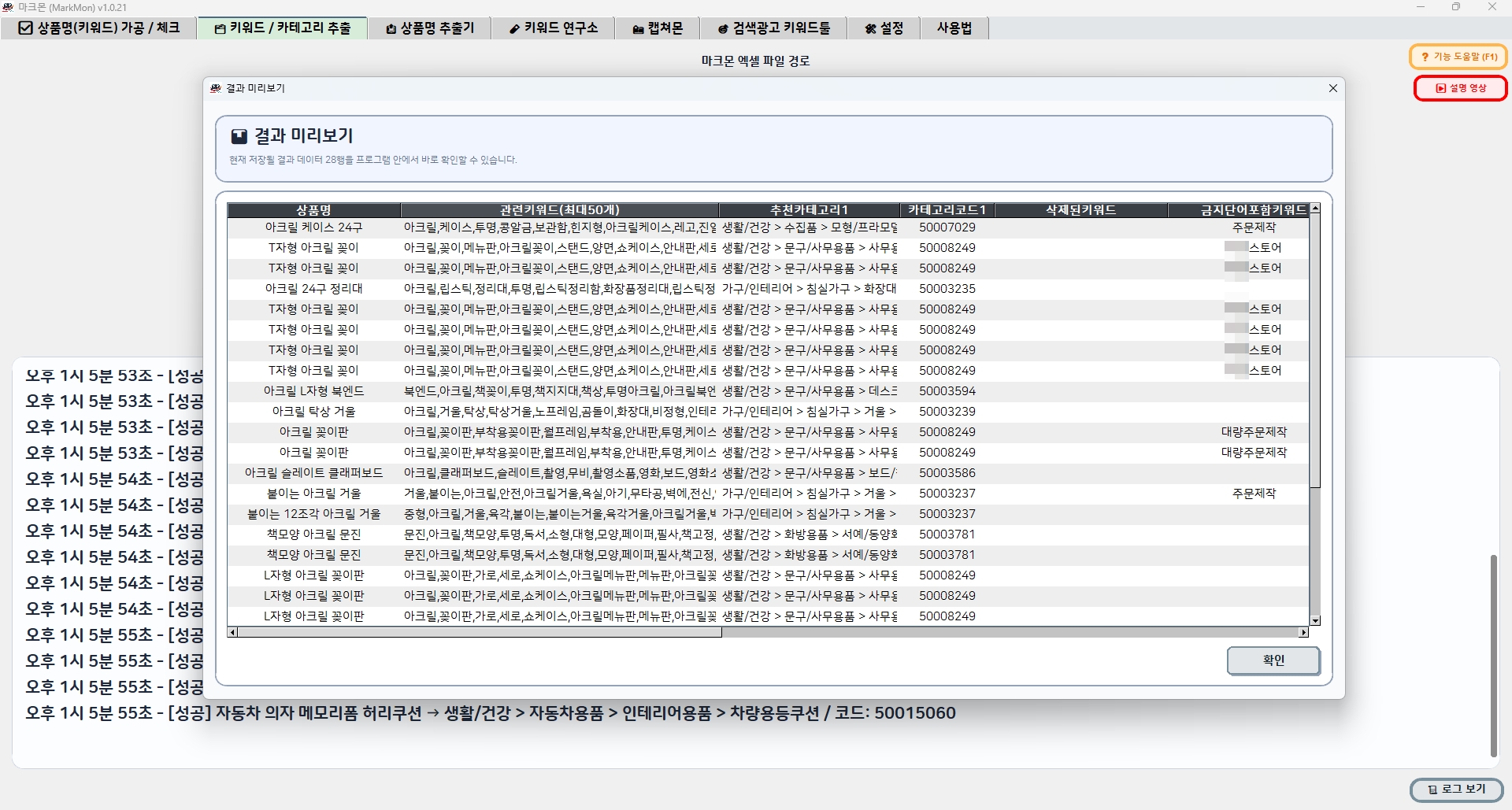
Task: Open the 캡쳐몬 tab
Action: (657, 28)
